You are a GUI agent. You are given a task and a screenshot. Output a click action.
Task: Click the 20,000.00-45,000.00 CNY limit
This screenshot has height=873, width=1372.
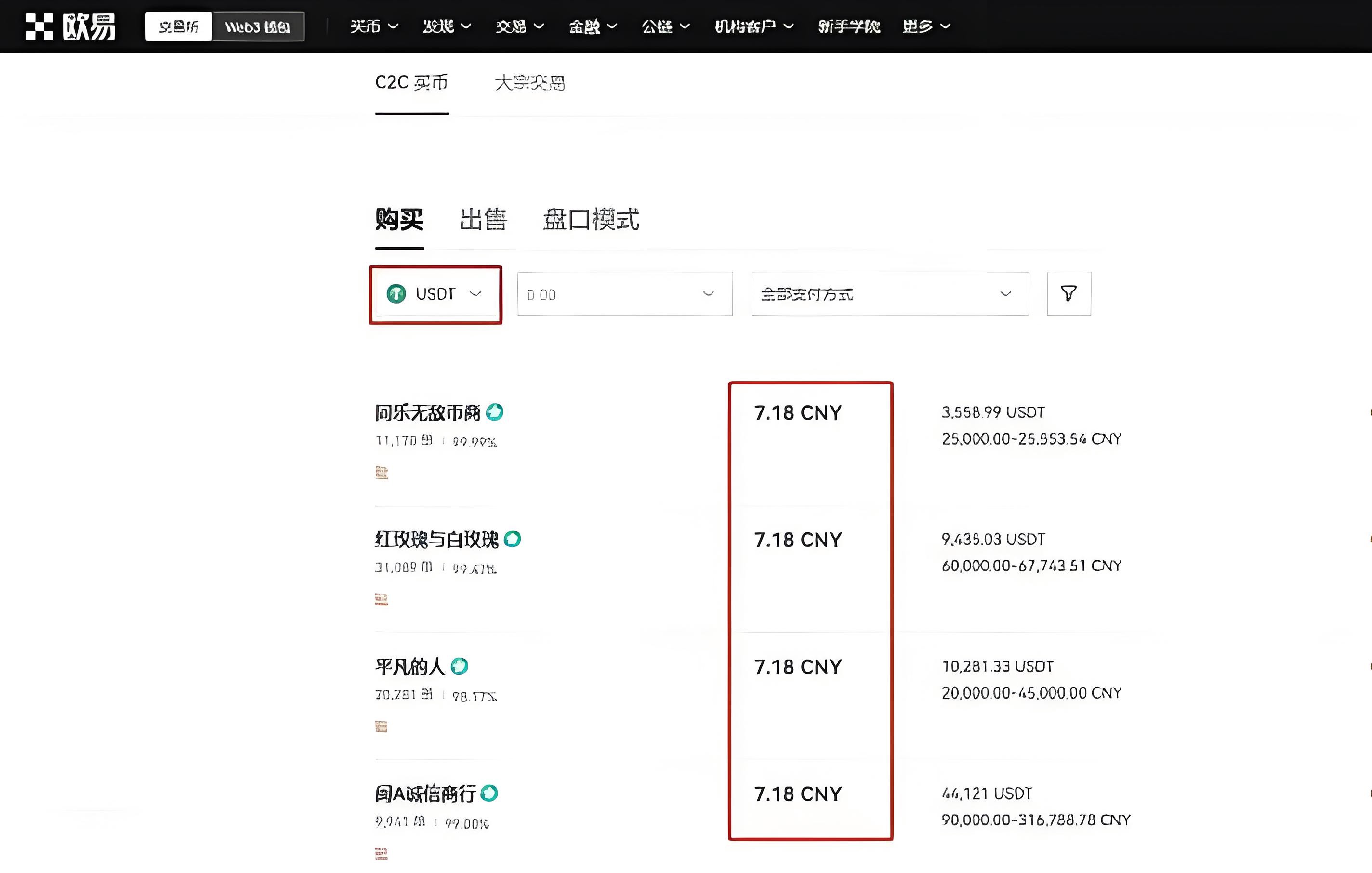click(1031, 693)
